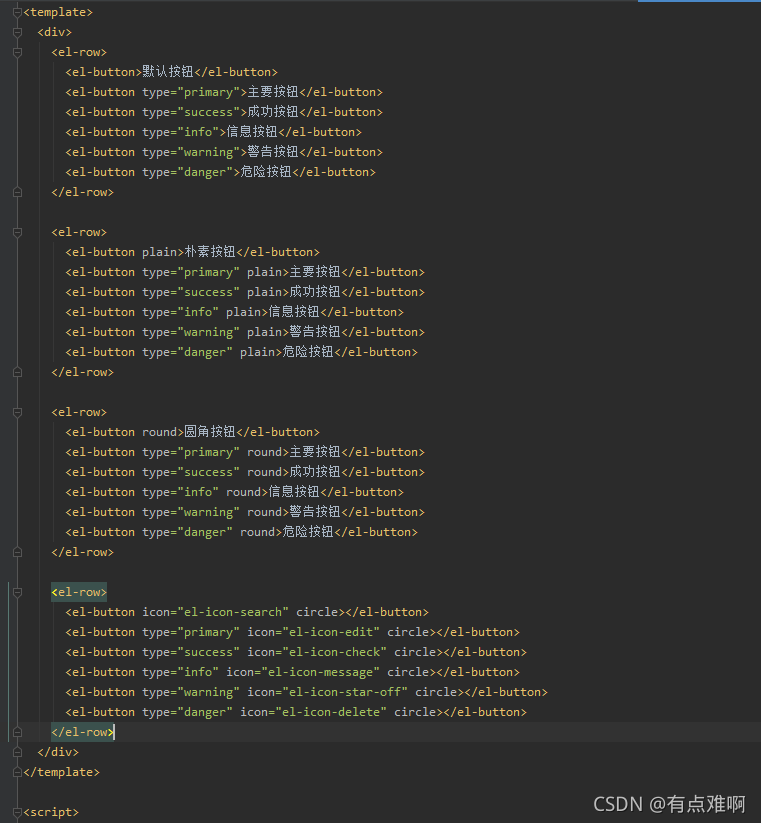This screenshot has width=761, height=823.
Task: Click the icon="el-icon-check" circle button line
Action: tap(296, 652)
